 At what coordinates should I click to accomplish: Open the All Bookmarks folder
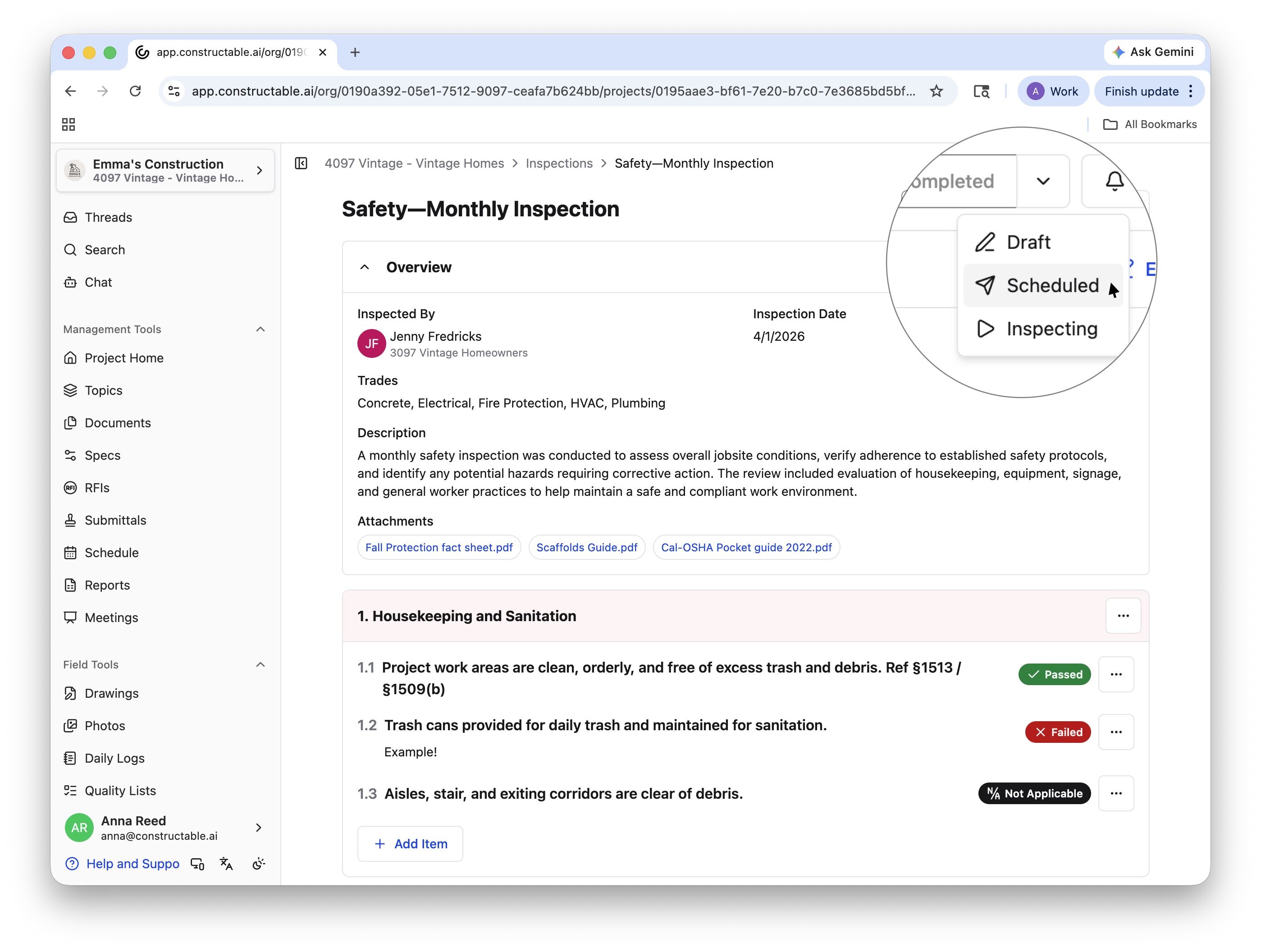[x=1150, y=124]
